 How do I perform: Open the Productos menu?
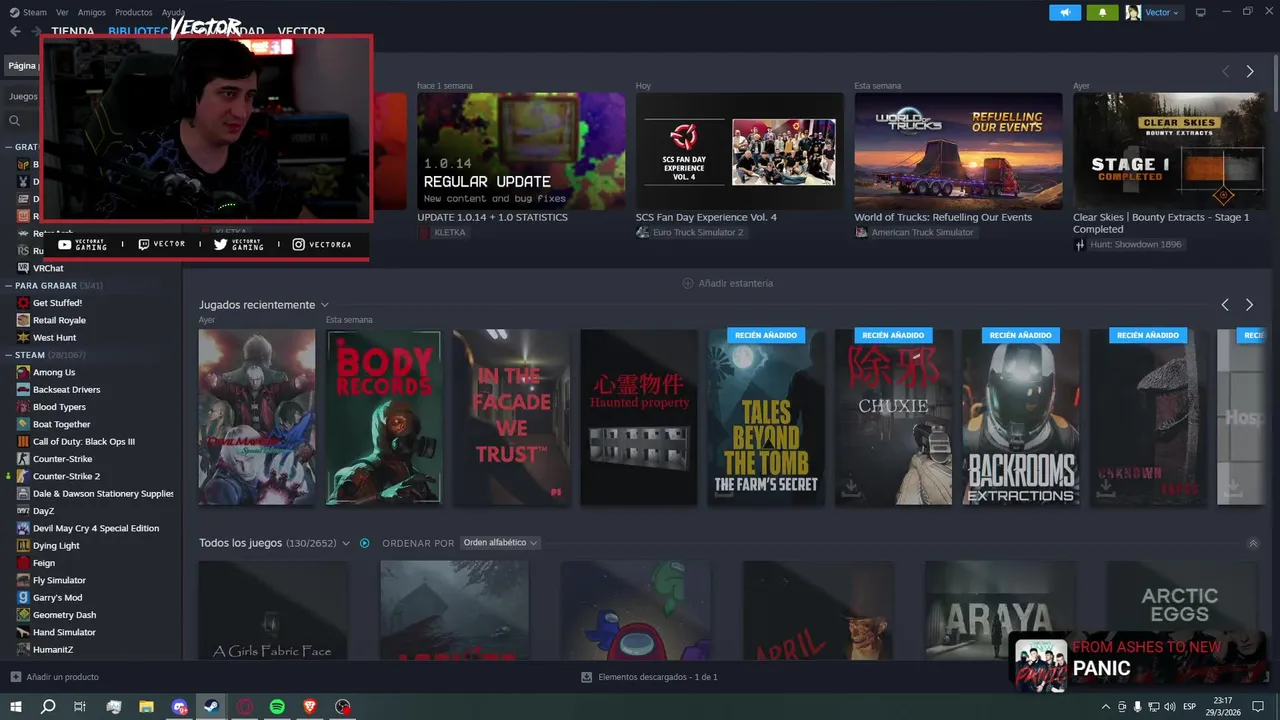(133, 12)
